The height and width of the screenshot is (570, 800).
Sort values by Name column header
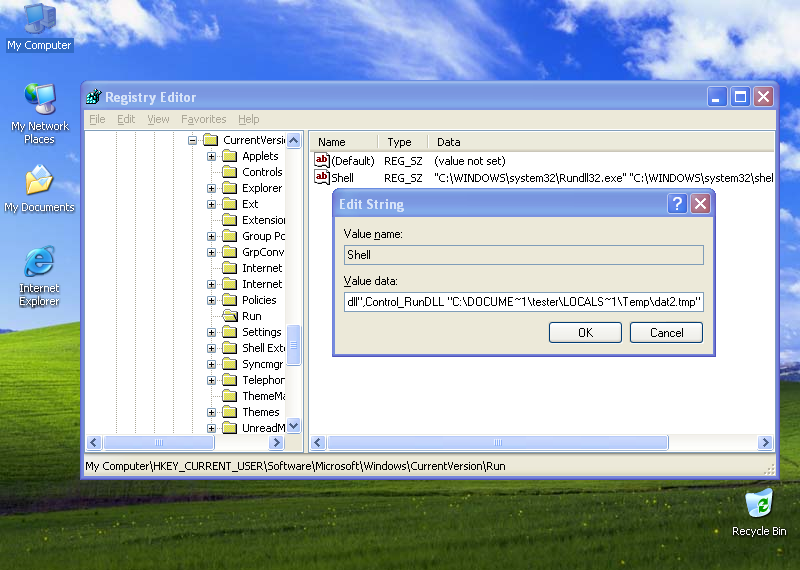[343, 142]
